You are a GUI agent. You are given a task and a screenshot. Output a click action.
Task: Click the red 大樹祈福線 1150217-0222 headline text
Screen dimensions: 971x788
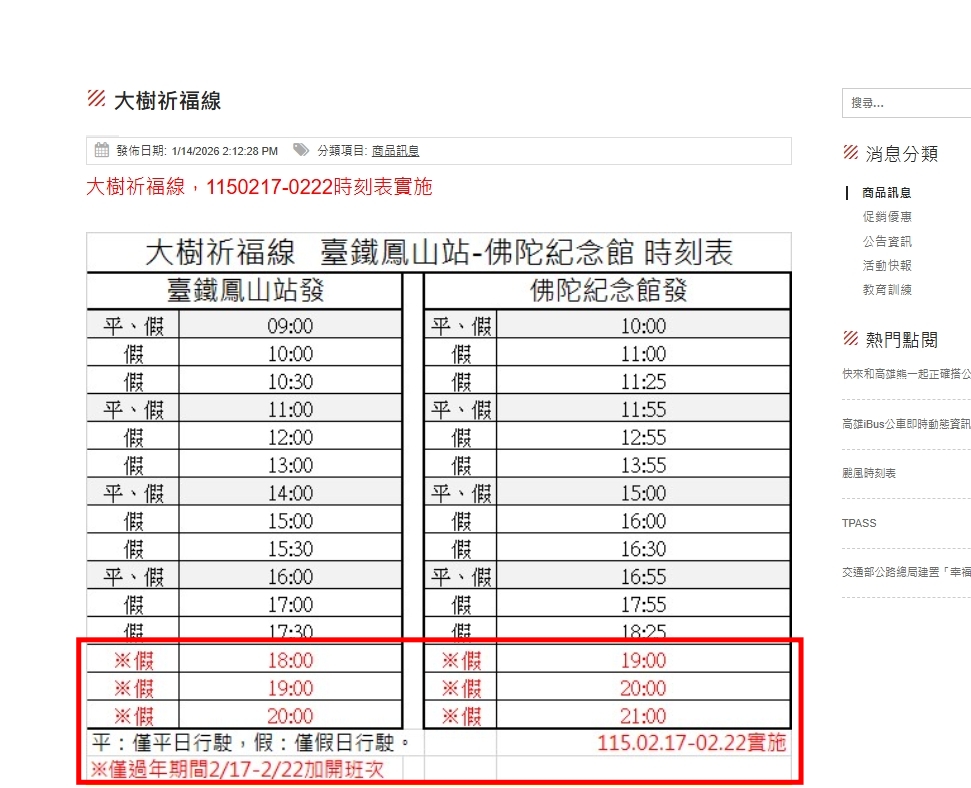[259, 187]
